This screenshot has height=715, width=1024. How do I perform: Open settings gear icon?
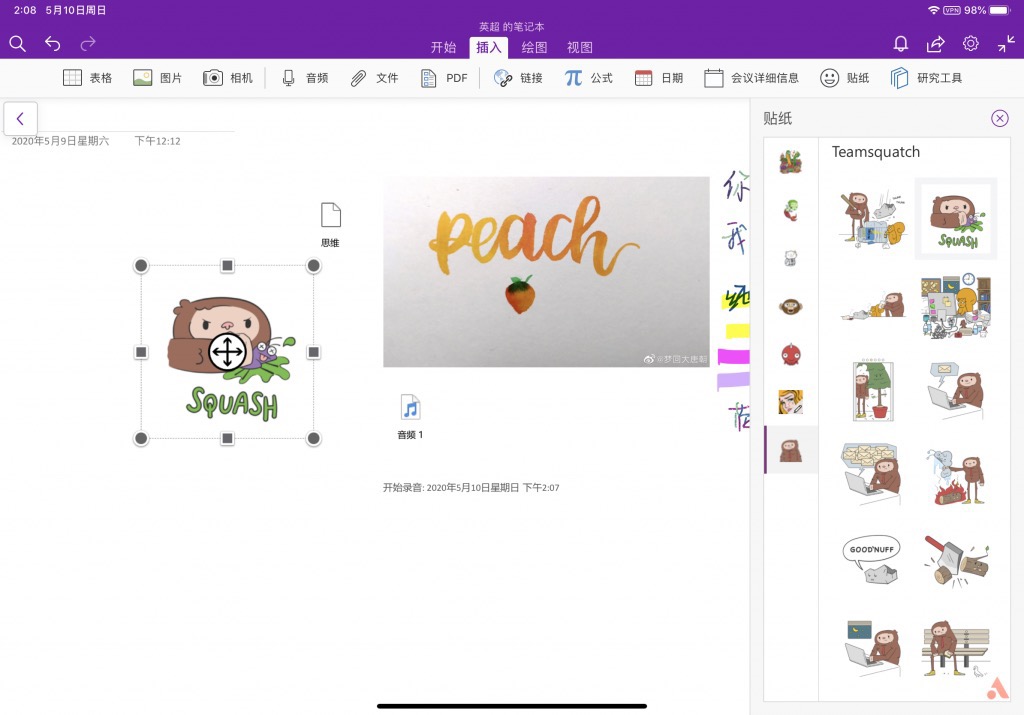[x=970, y=44]
